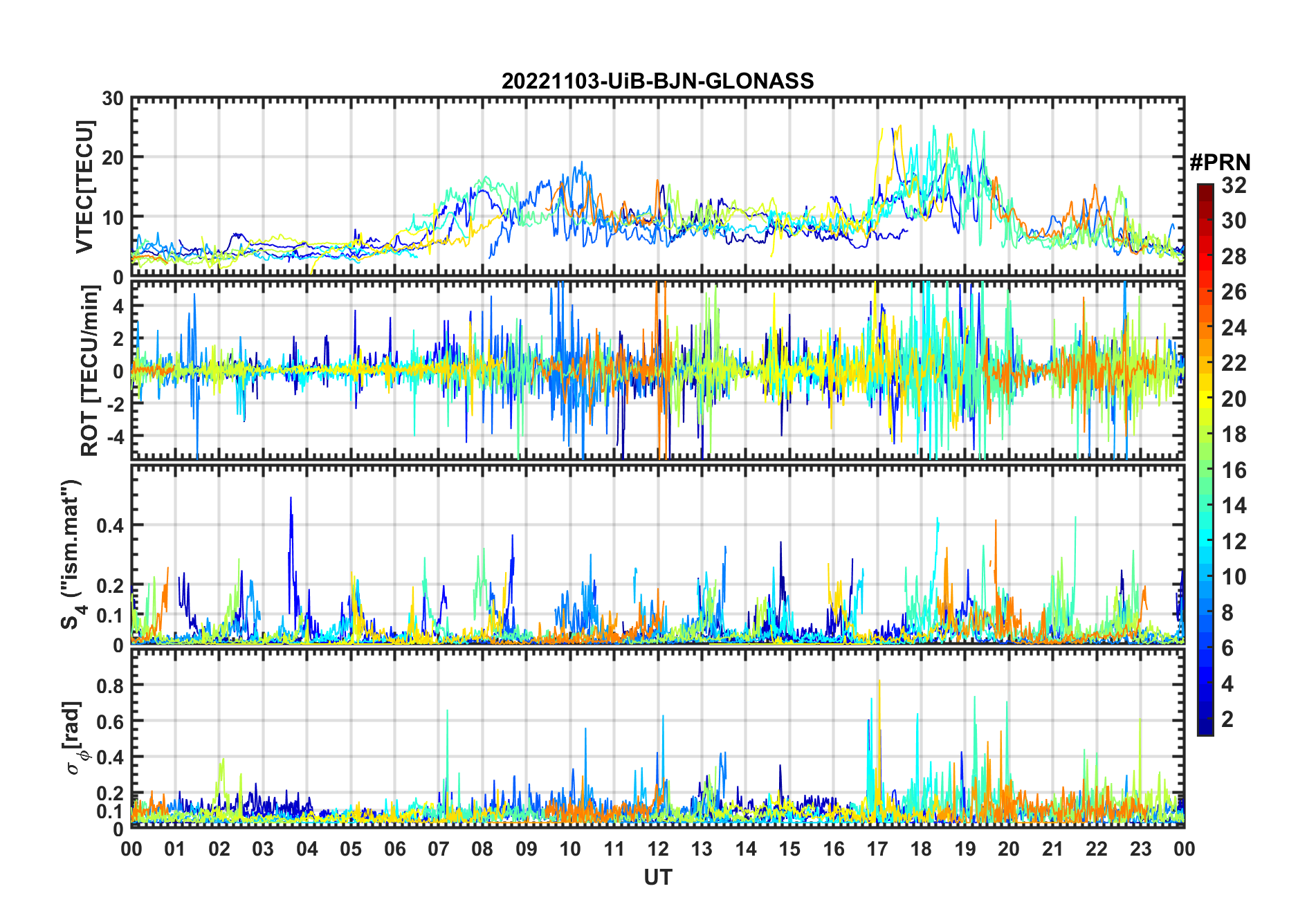Click hour label 13 on the UT axis
Image resolution: width=1316 pixels, height=920 pixels.
tap(702, 849)
